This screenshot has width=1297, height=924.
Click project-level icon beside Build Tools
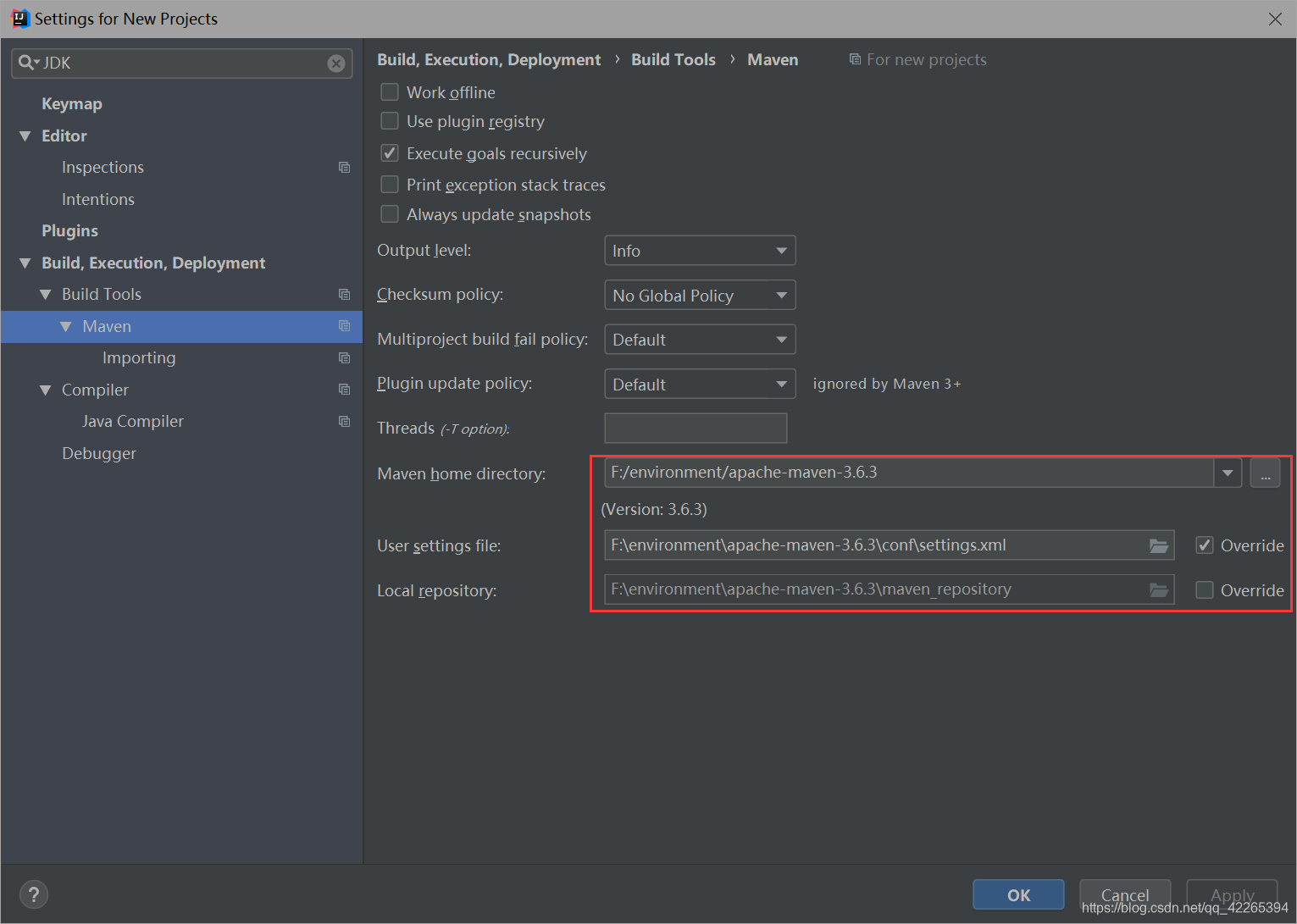(x=344, y=295)
